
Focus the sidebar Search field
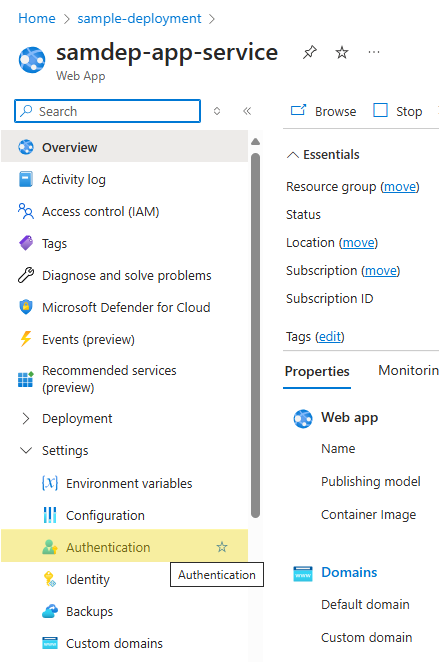(x=107, y=111)
